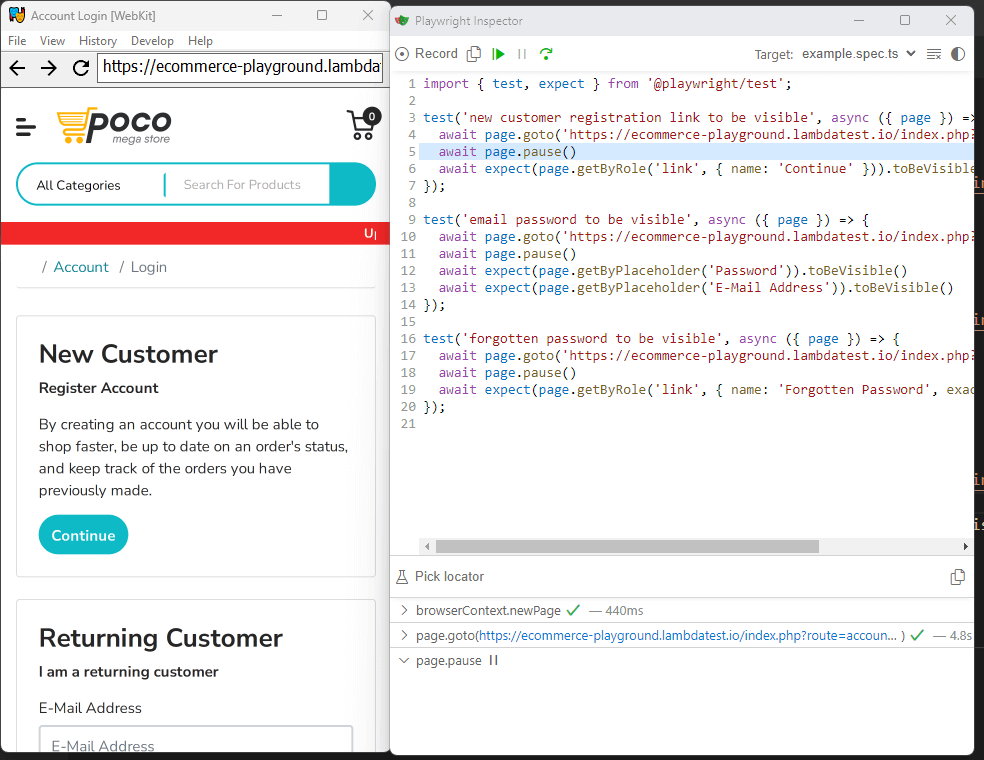The image size is (984, 760).
Task: Expand the page.goto log entry
Action: click(404, 635)
